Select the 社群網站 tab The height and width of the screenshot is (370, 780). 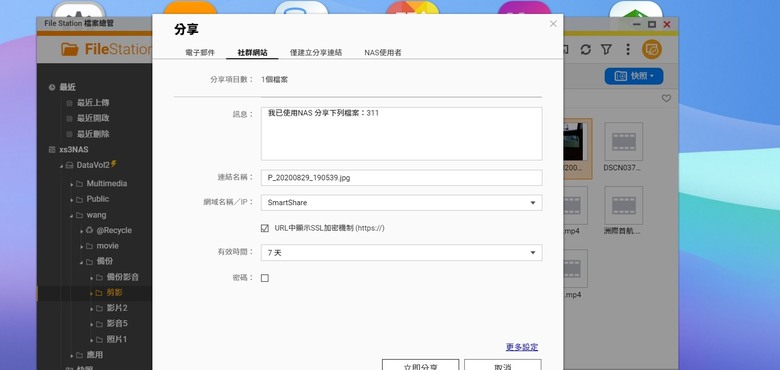[x=252, y=52]
